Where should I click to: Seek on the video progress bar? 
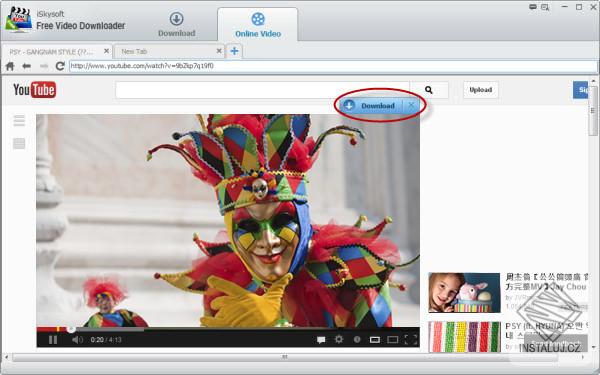pos(228,329)
